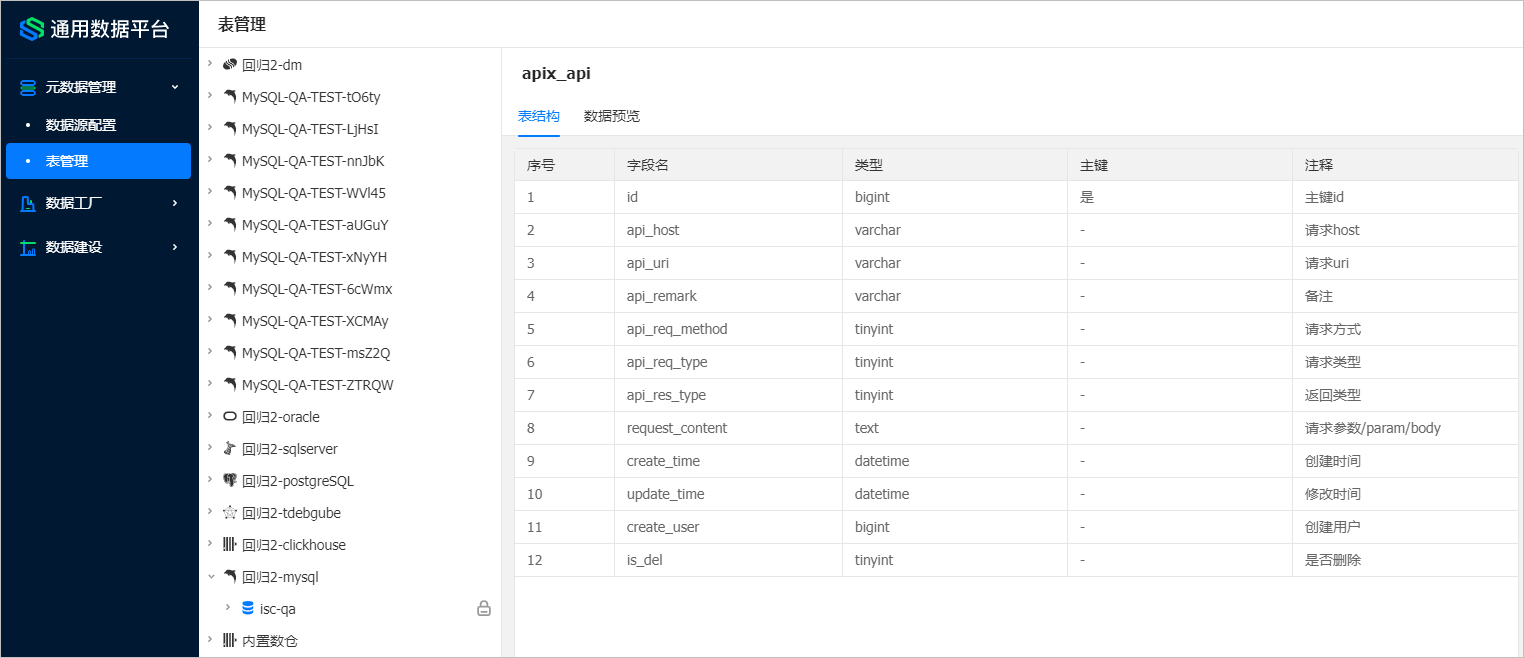1524x658 pixels.
Task: Click the star icon beside 回归2-tdebgube
Action: point(229,512)
